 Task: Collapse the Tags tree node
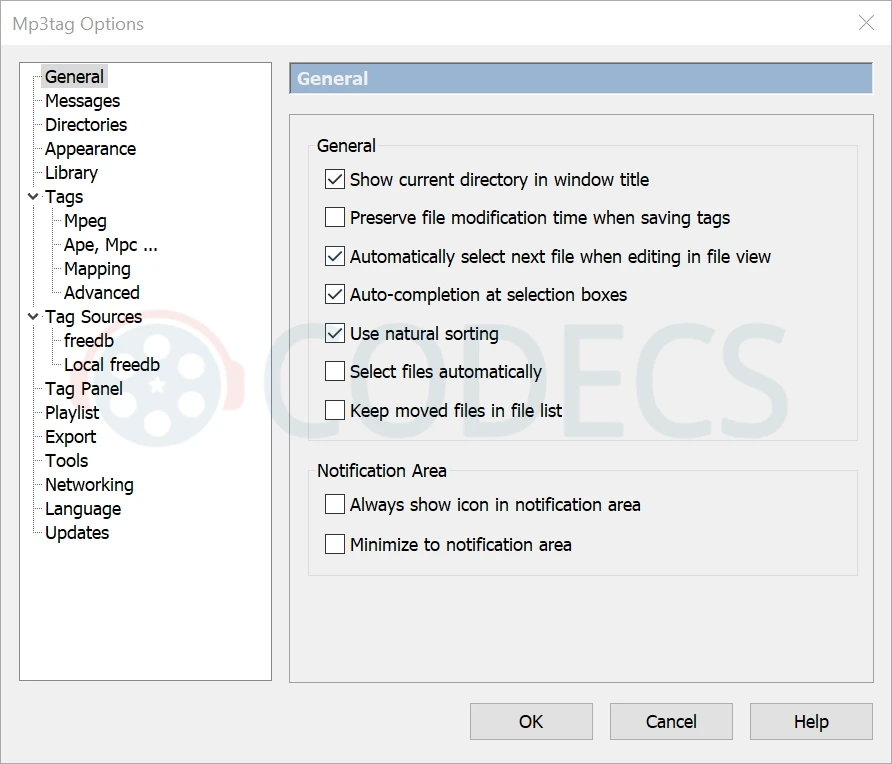point(33,197)
